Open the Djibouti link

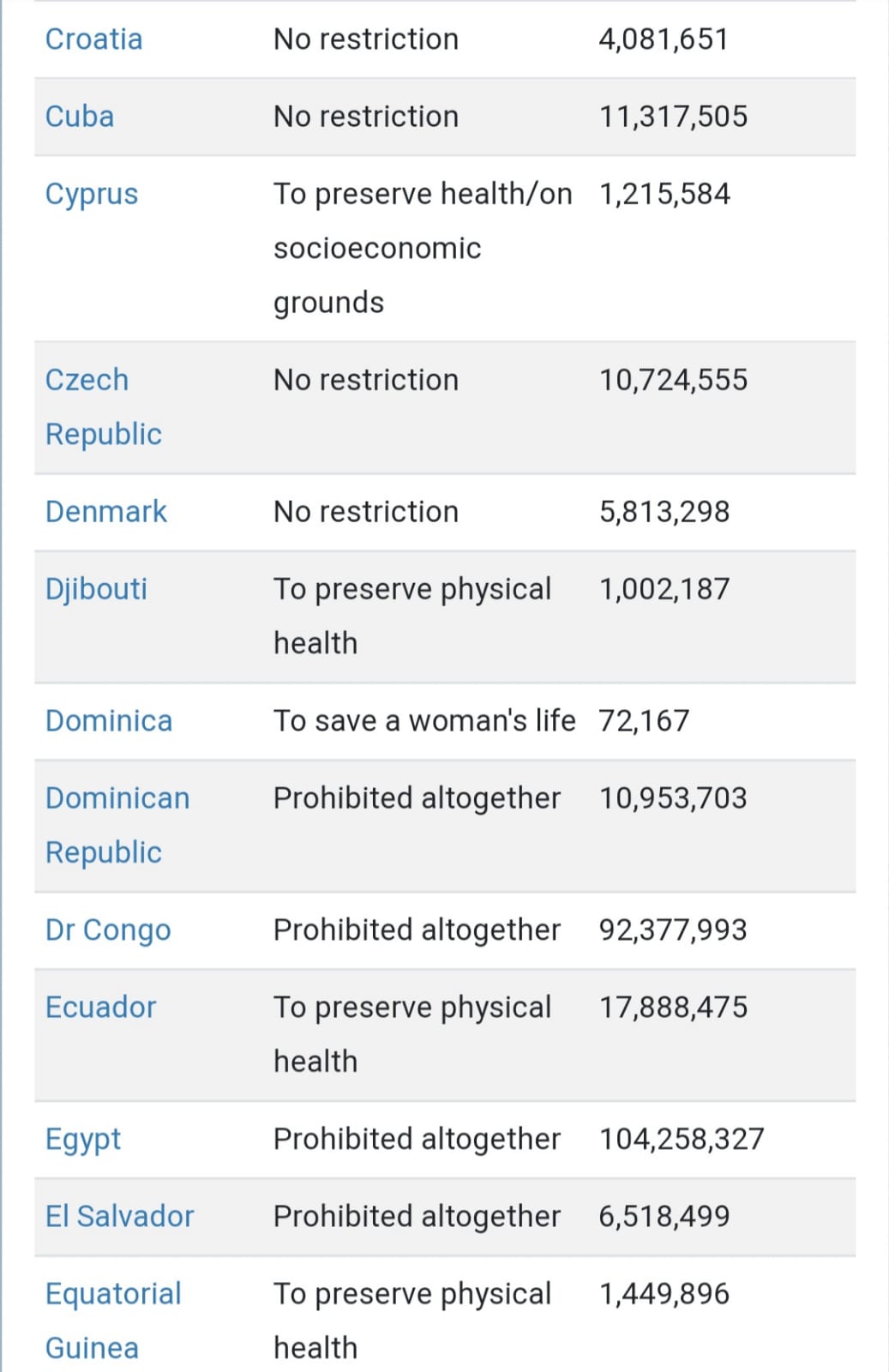(96, 590)
